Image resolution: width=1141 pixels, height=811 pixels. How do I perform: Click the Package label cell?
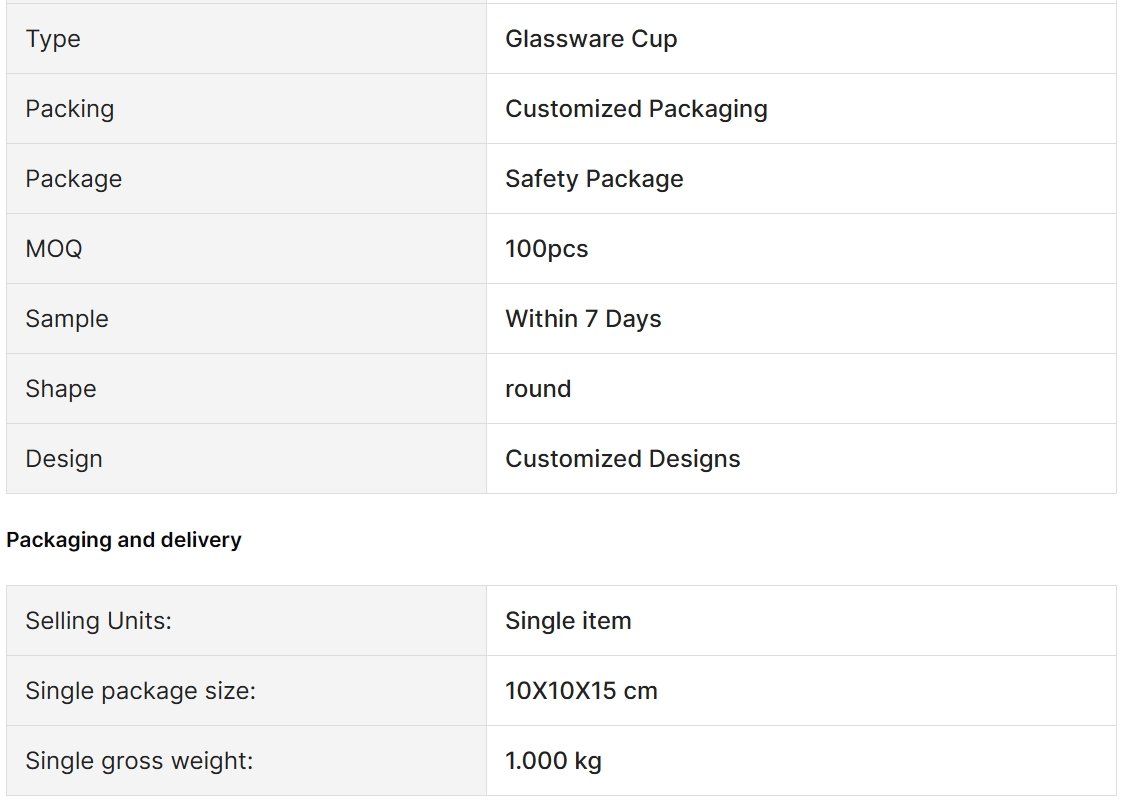pos(246,179)
